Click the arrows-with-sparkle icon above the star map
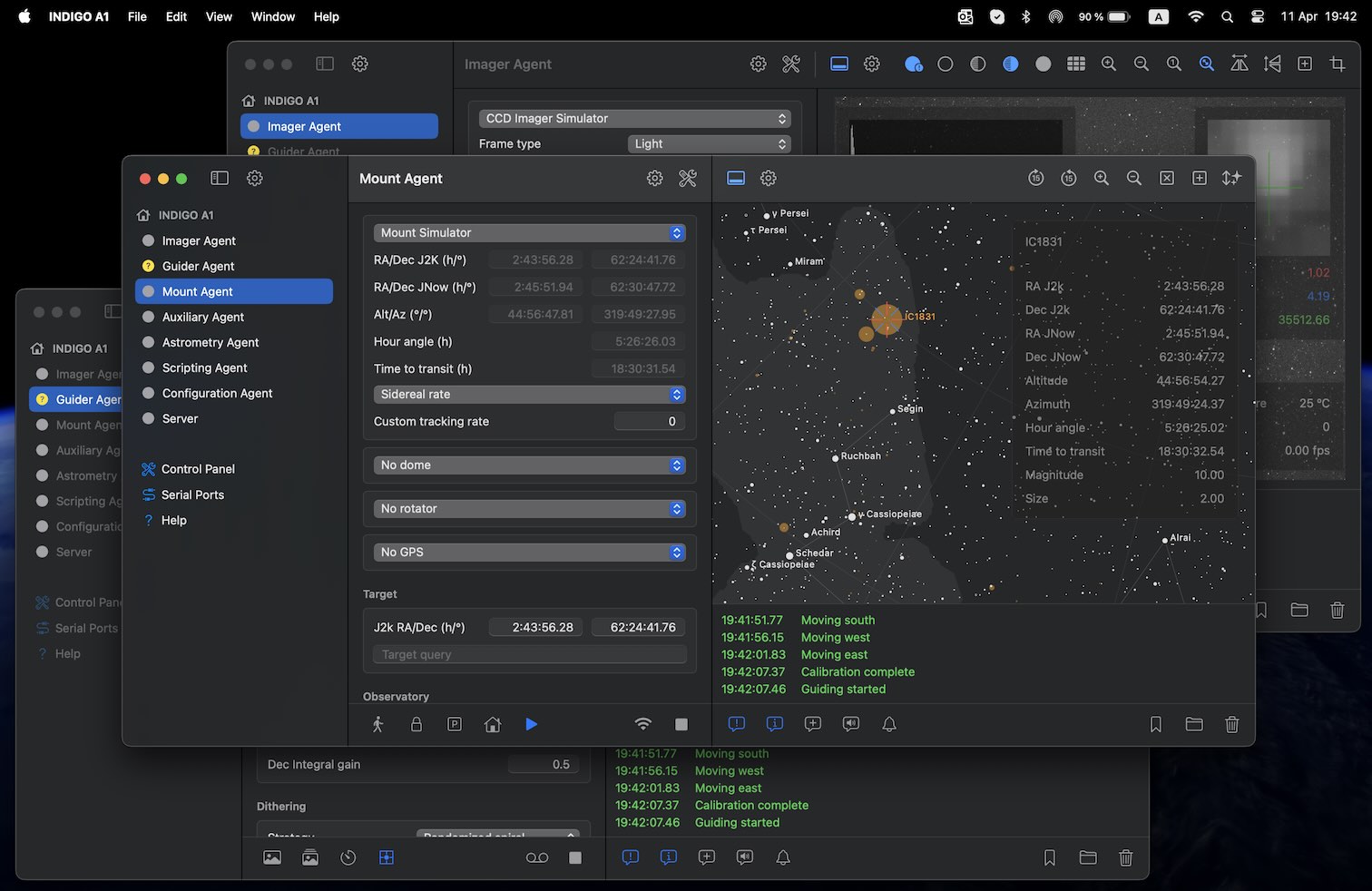Image resolution: width=1372 pixels, height=891 pixels. (1231, 179)
